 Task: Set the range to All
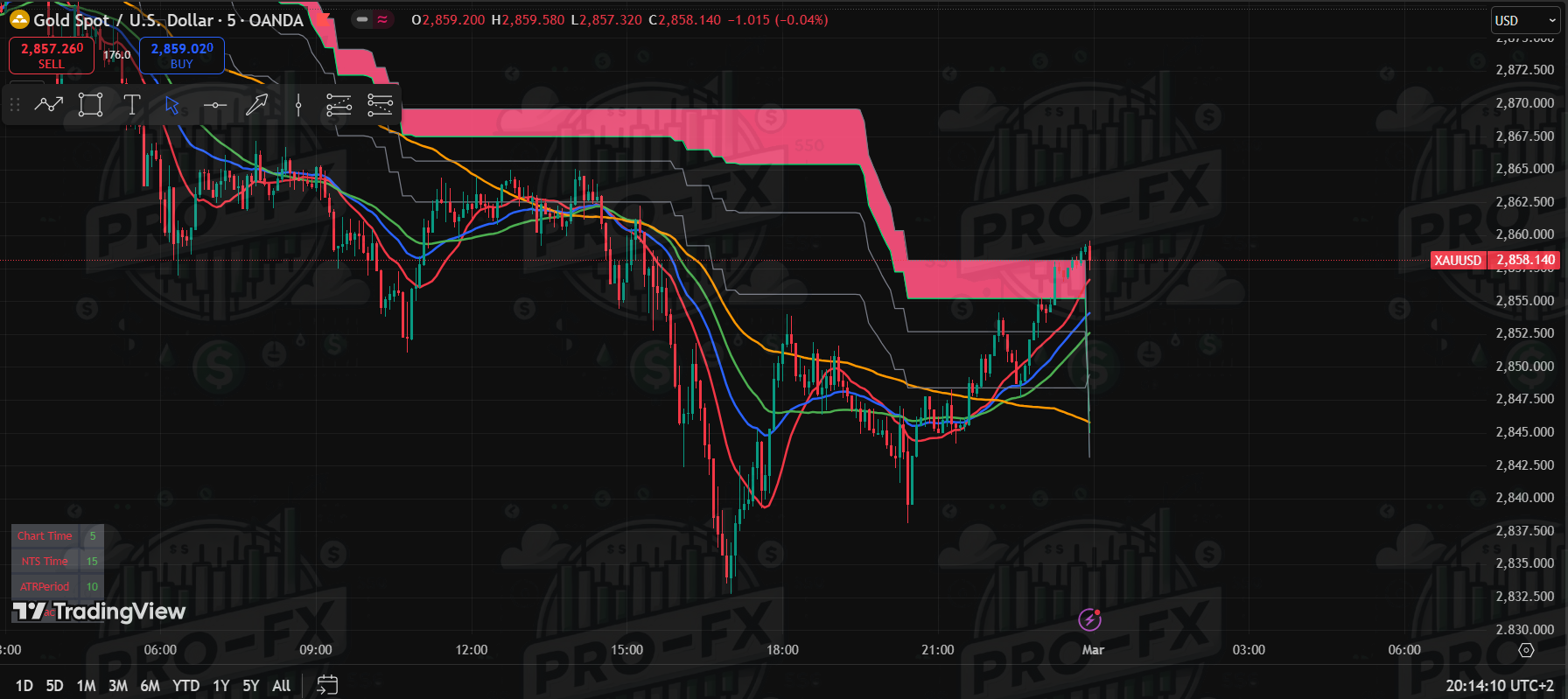pyautogui.click(x=281, y=686)
